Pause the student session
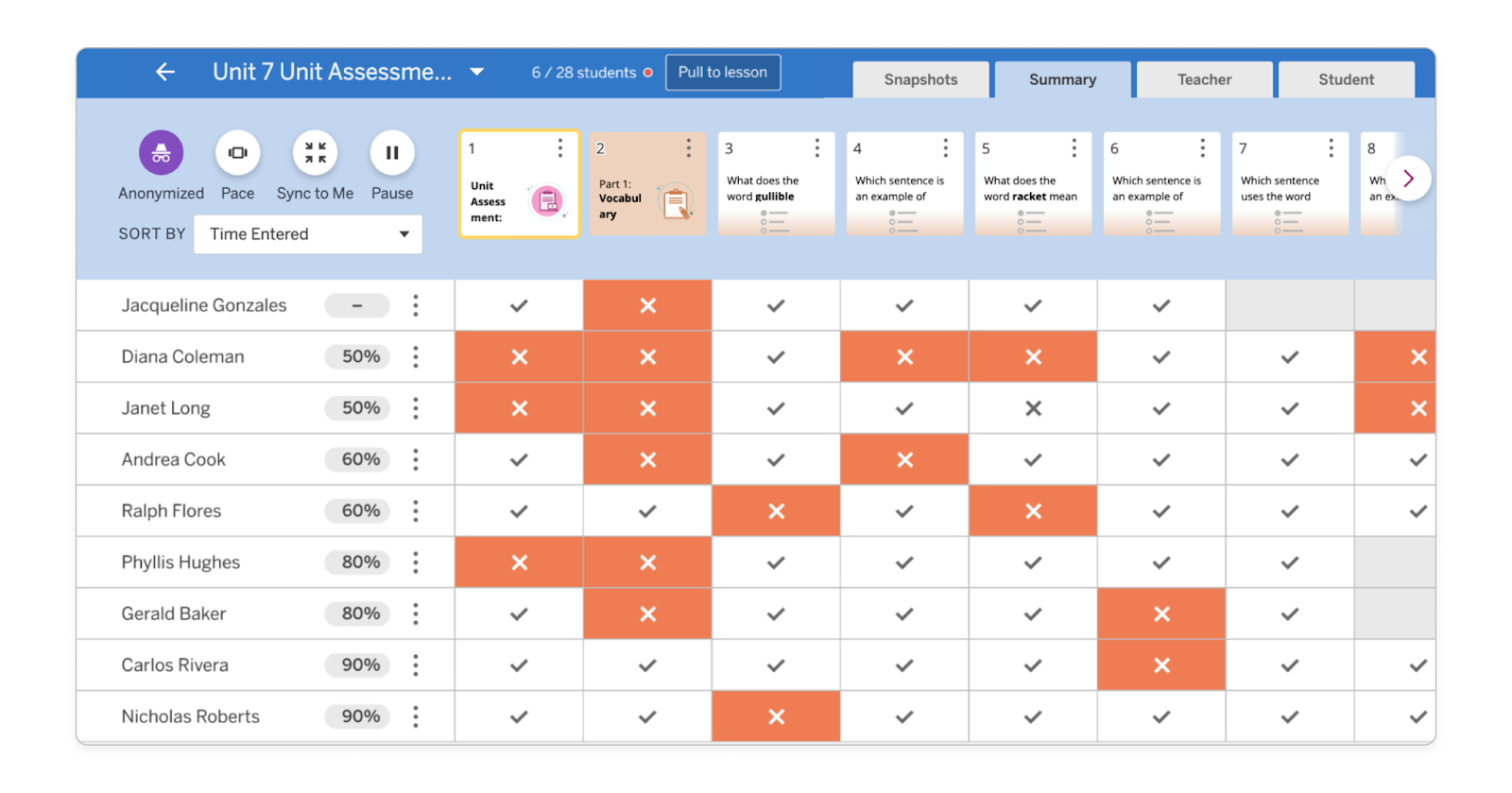 coord(392,153)
